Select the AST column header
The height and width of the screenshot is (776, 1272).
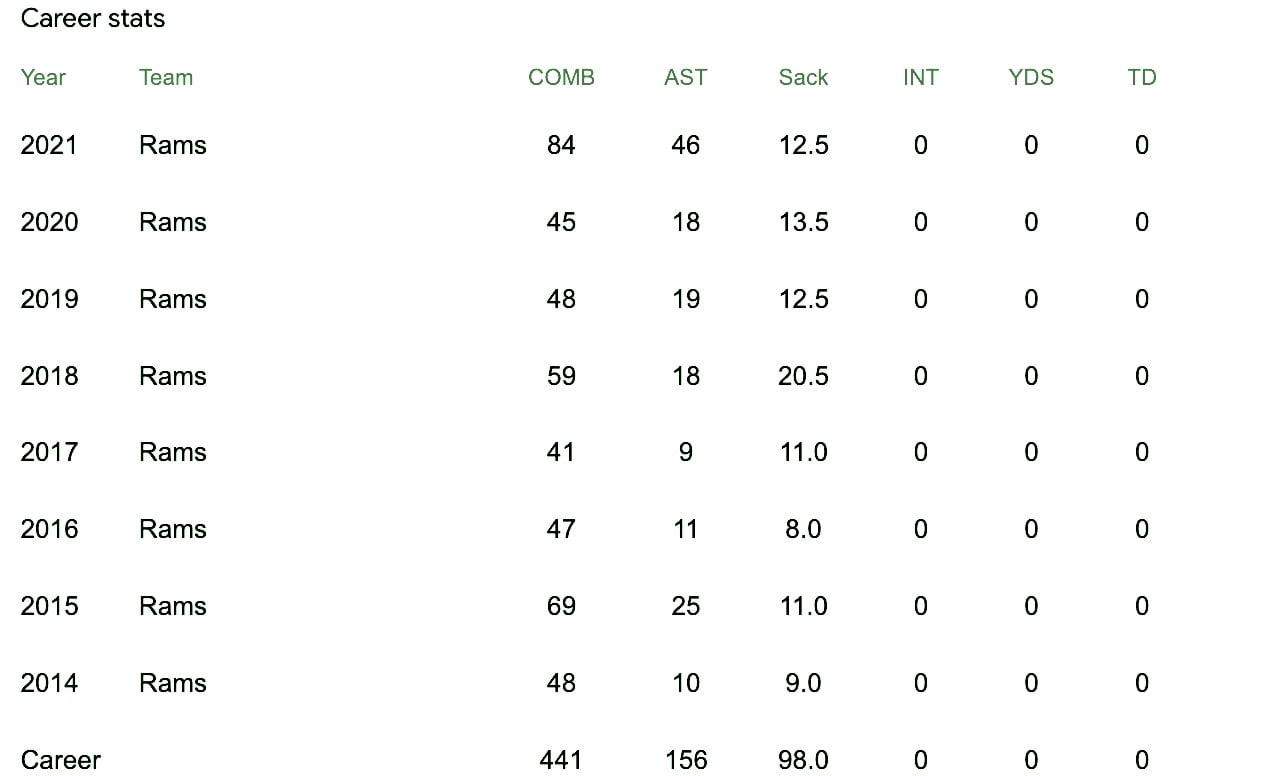click(x=685, y=78)
